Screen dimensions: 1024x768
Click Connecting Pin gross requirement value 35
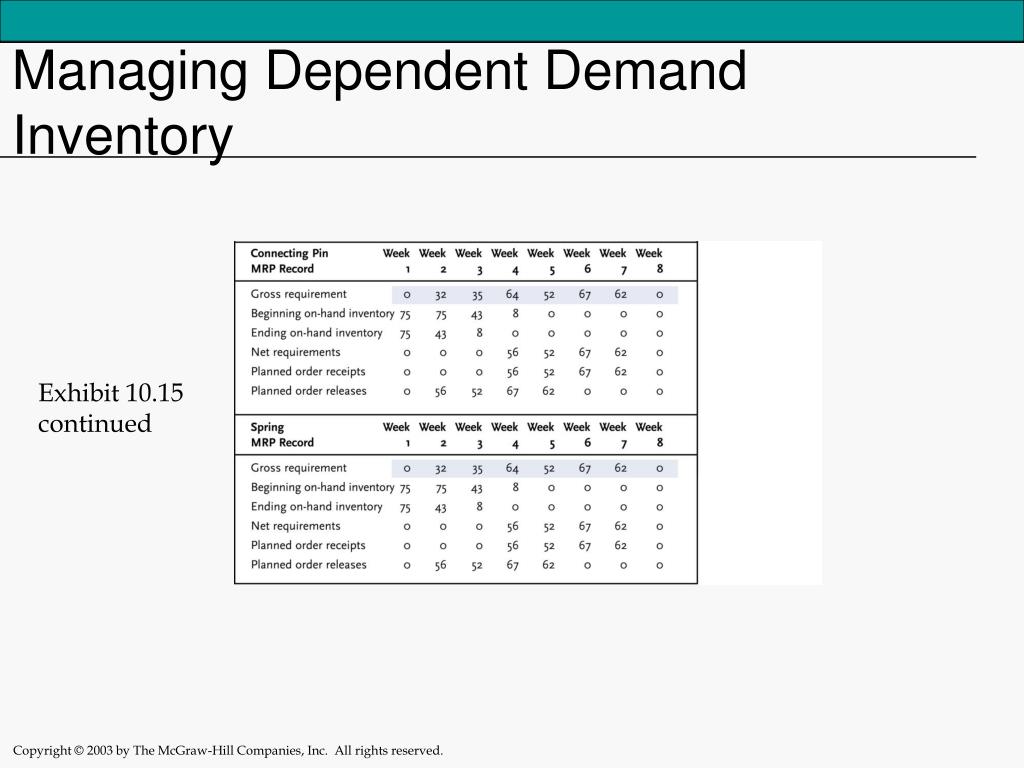(x=477, y=295)
